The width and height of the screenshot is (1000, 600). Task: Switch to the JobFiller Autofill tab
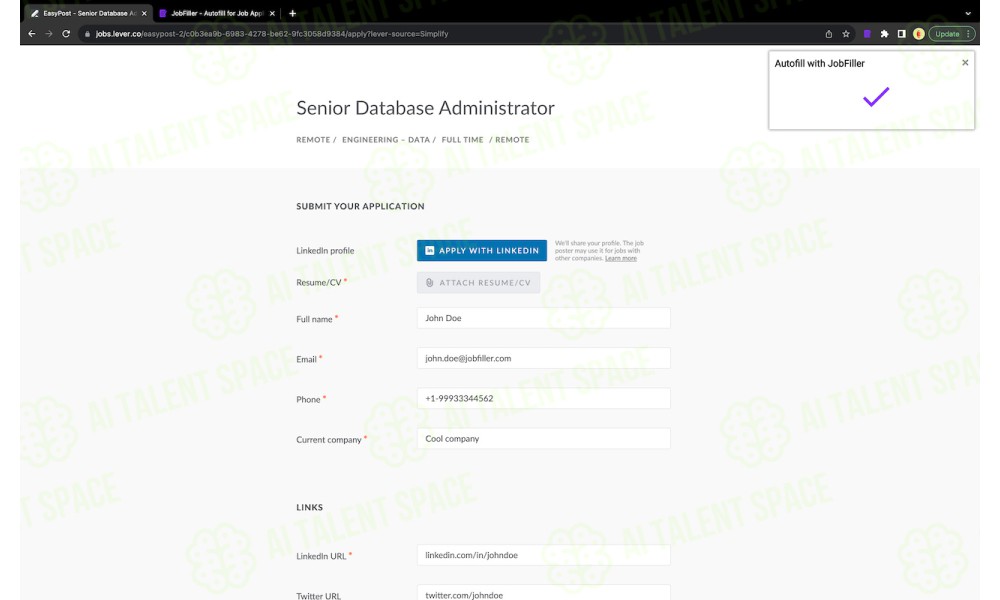(217, 13)
